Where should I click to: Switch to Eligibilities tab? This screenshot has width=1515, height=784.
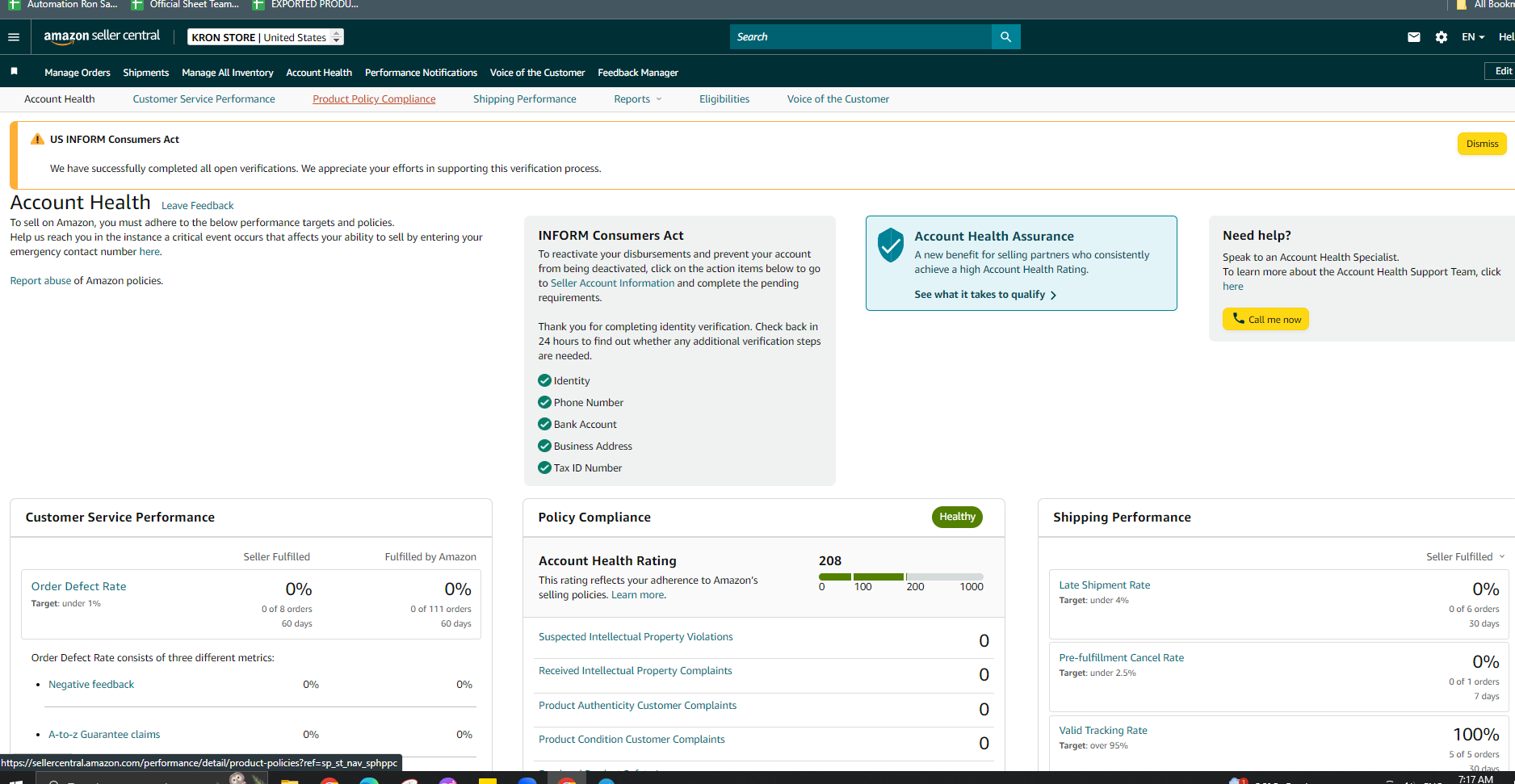pos(724,99)
